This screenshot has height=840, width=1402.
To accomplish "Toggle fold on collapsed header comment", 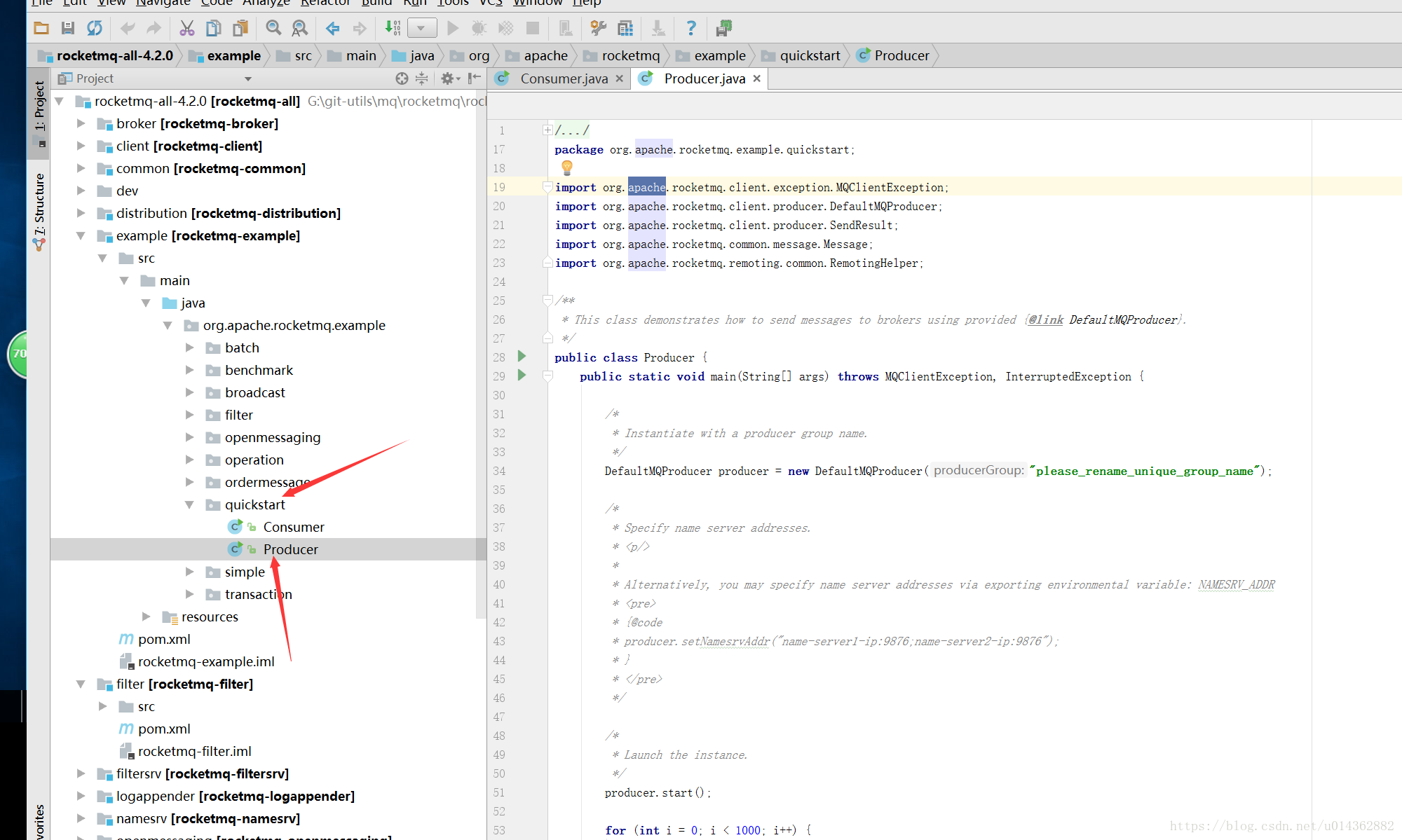I will [x=547, y=130].
